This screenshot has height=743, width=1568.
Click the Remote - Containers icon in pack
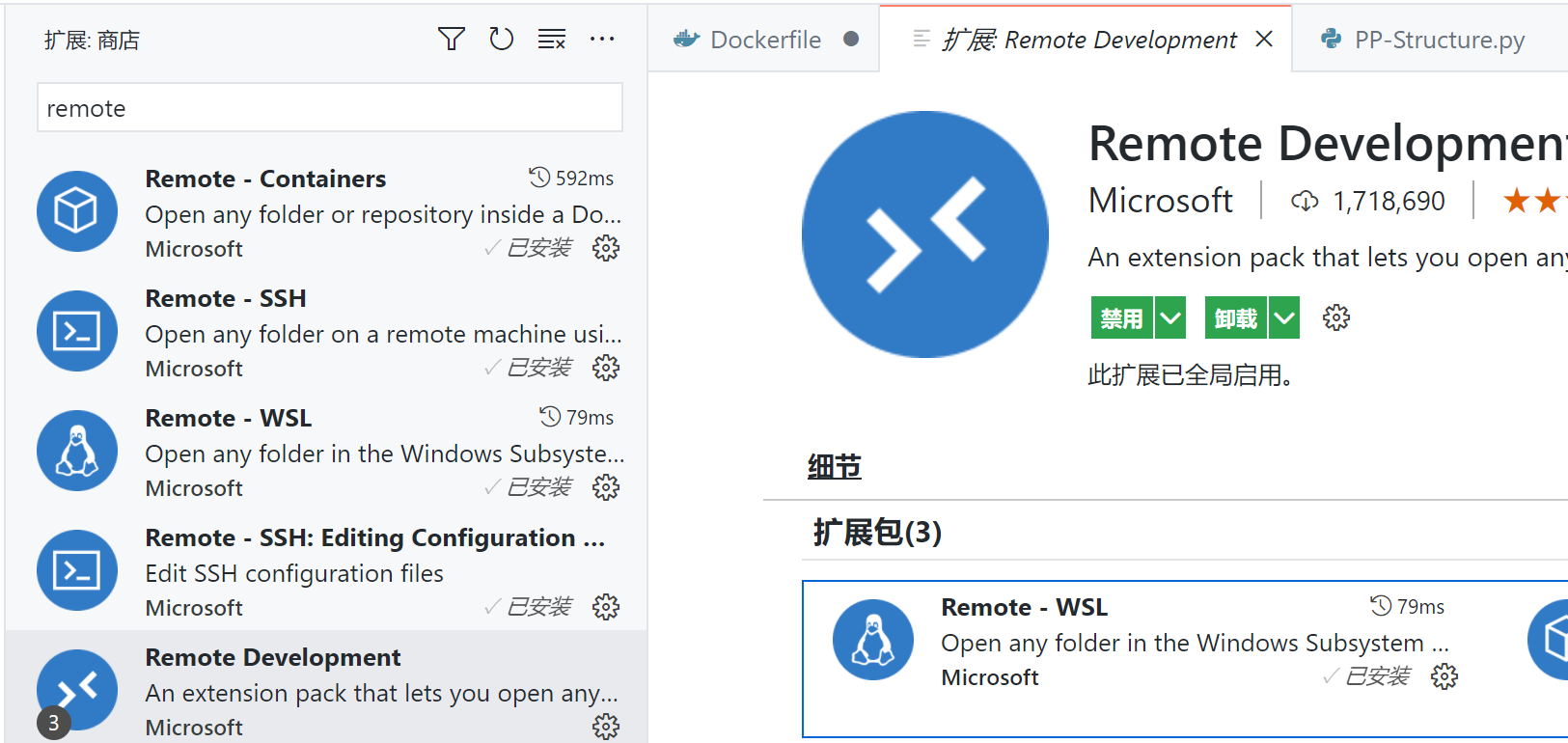[1549, 640]
